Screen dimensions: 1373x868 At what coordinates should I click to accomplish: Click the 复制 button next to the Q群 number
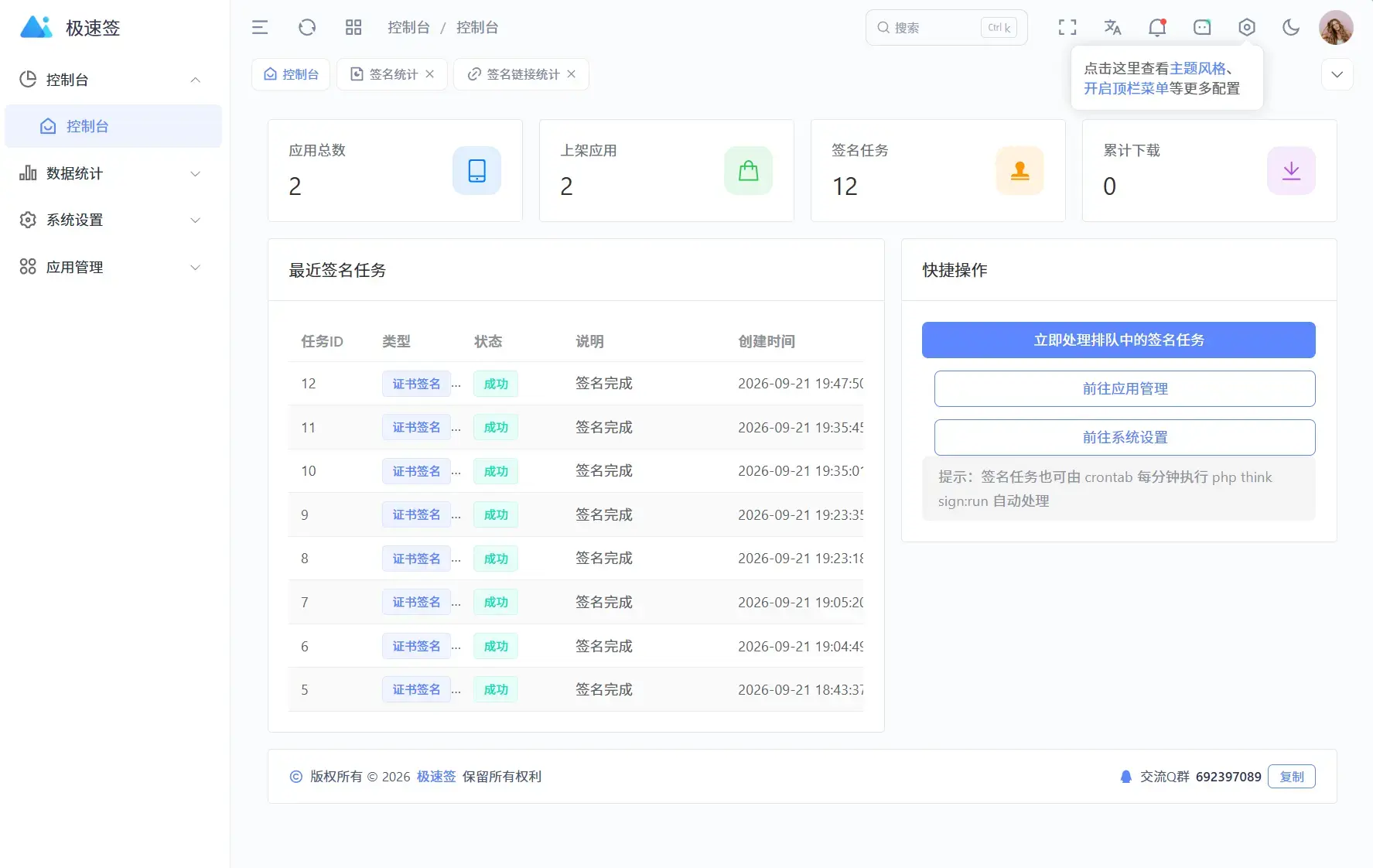click(x=1292, y=777)
